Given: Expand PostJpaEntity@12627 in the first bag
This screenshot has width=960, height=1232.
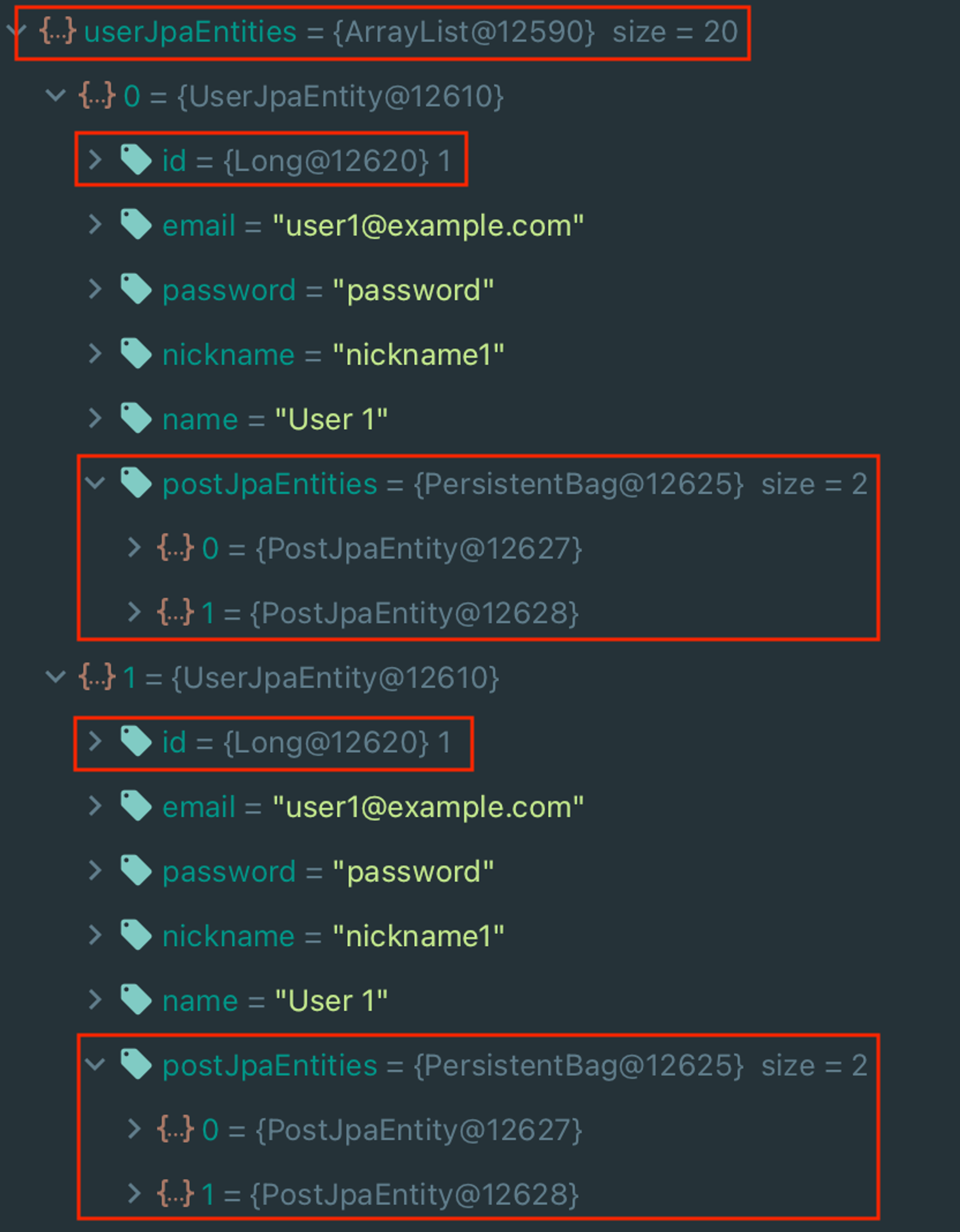Looking at the screenshot, I should (x=133, y=547).
